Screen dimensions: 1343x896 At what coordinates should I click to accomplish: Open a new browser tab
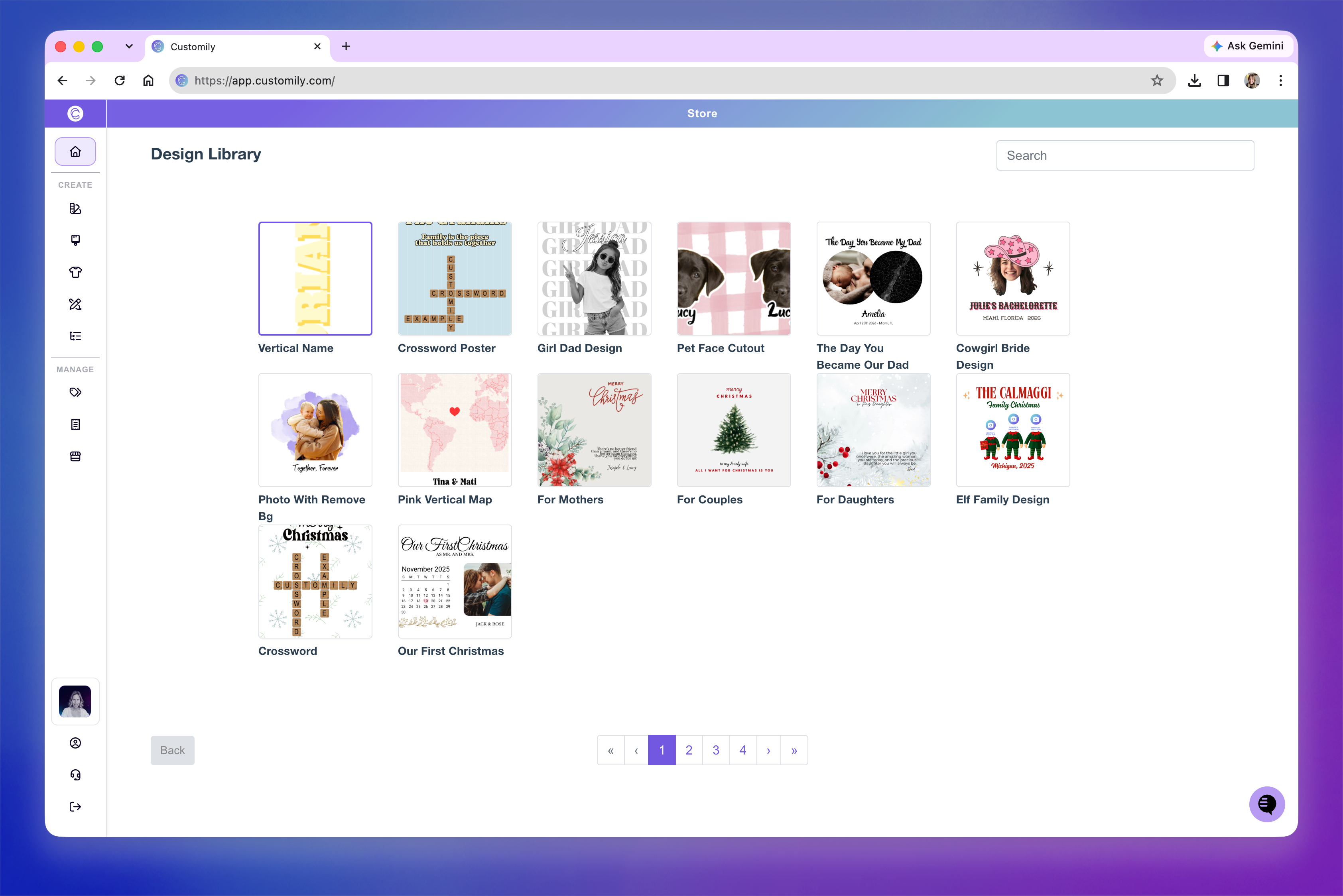click(x=346, y=46)
